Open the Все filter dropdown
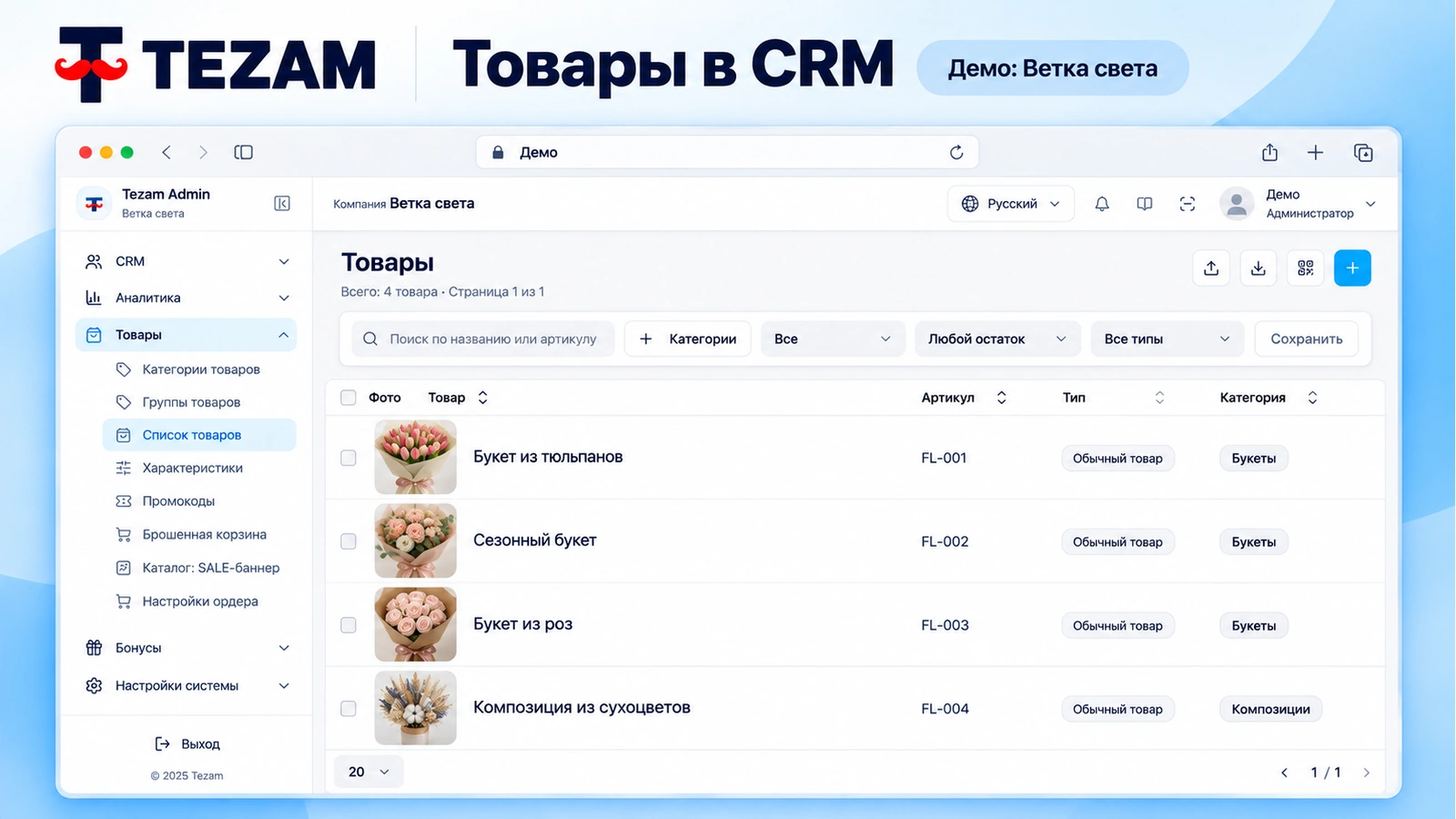Viewport: 1456px width, 819px height. [833, 339]
